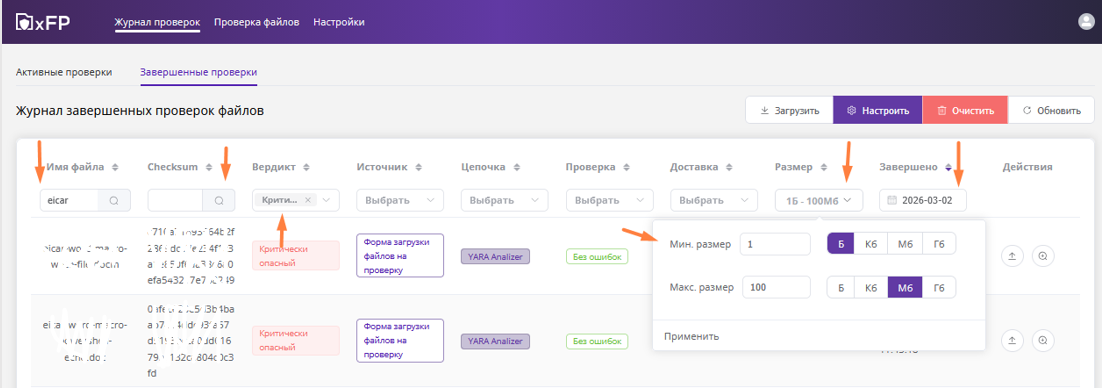Click the Действия column header

click(x=1027, y=167)
